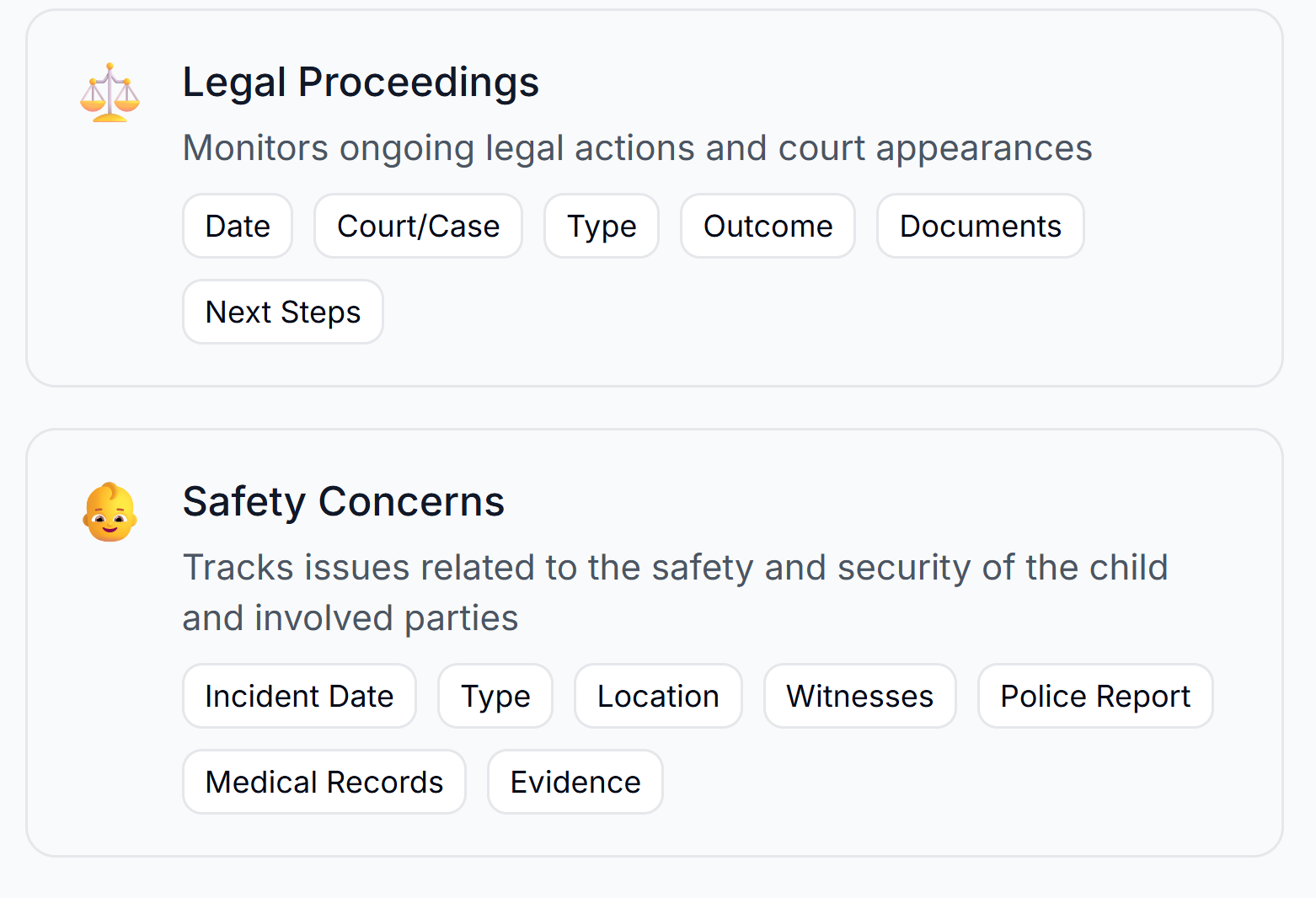The image size is (1316, 898).
Task: Click the baby face emoji icon
Action: pyautogui.click(x=110, y=512)
